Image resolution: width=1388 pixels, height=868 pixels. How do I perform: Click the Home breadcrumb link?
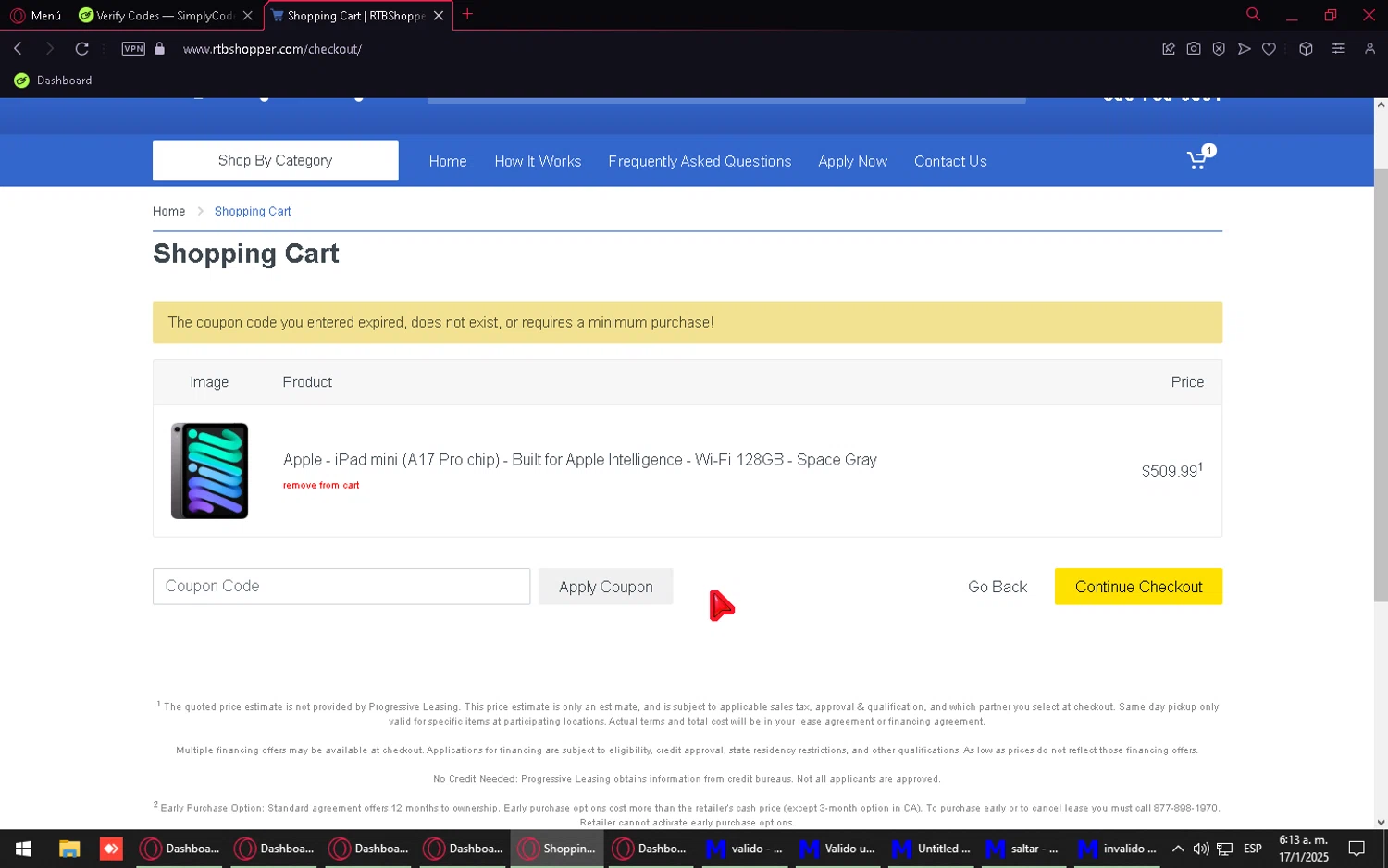168,211
